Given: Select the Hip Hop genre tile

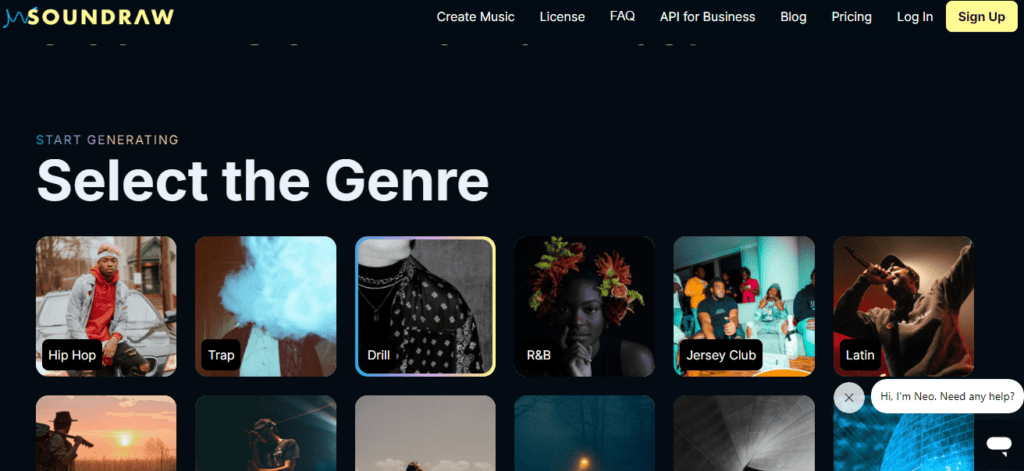Looking at the screenshot, I should click(106, 306).
